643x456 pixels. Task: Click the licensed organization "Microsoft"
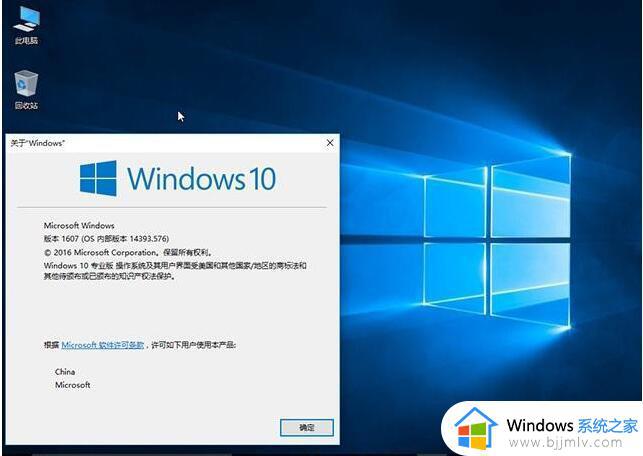(73, 385)
